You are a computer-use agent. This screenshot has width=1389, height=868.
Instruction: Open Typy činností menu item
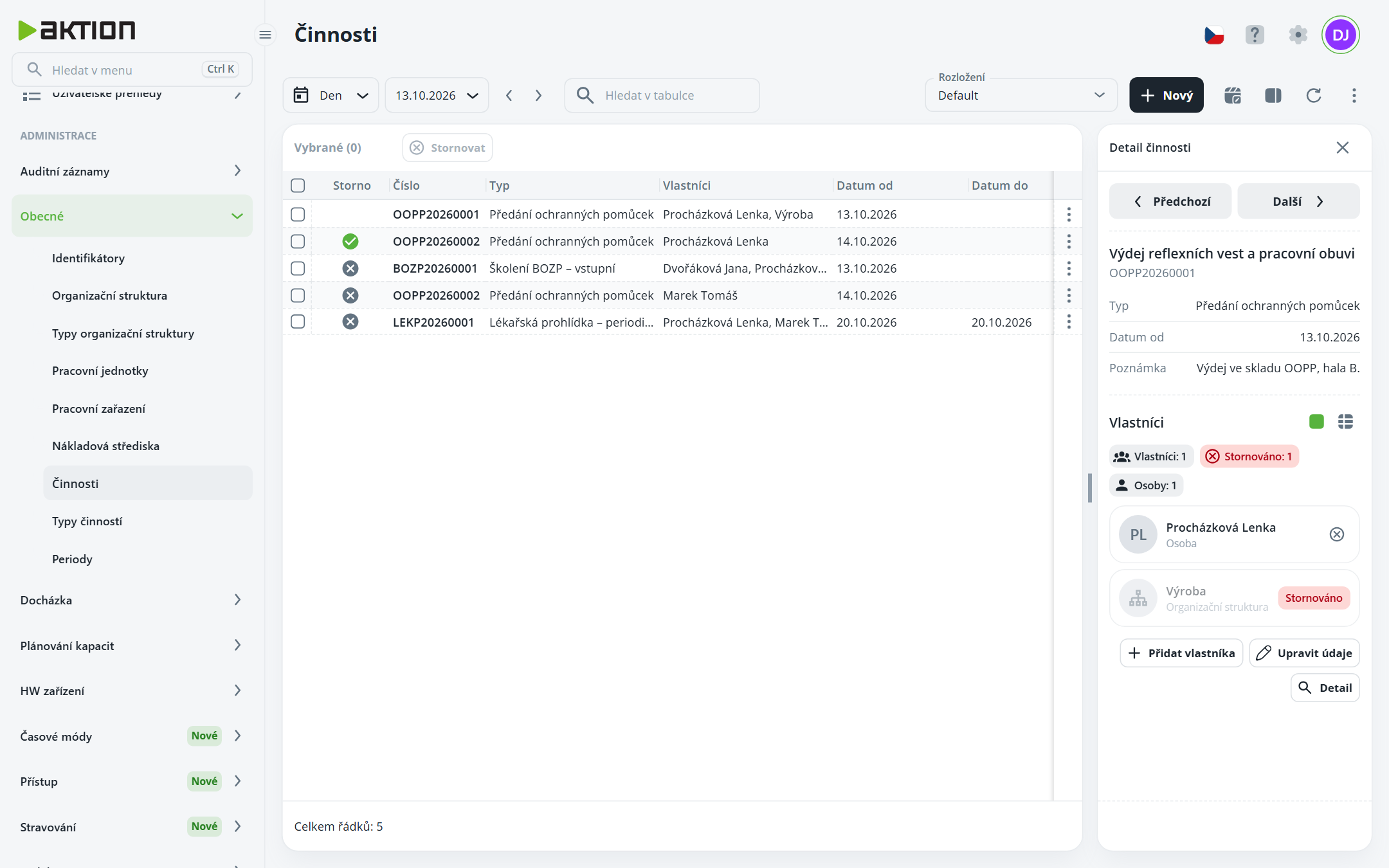coord(87,521)
